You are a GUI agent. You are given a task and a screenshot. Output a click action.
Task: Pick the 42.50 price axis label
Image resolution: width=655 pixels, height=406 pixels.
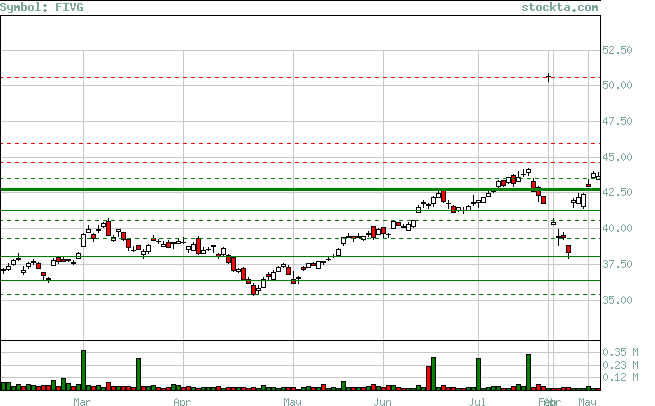point(617,192)
